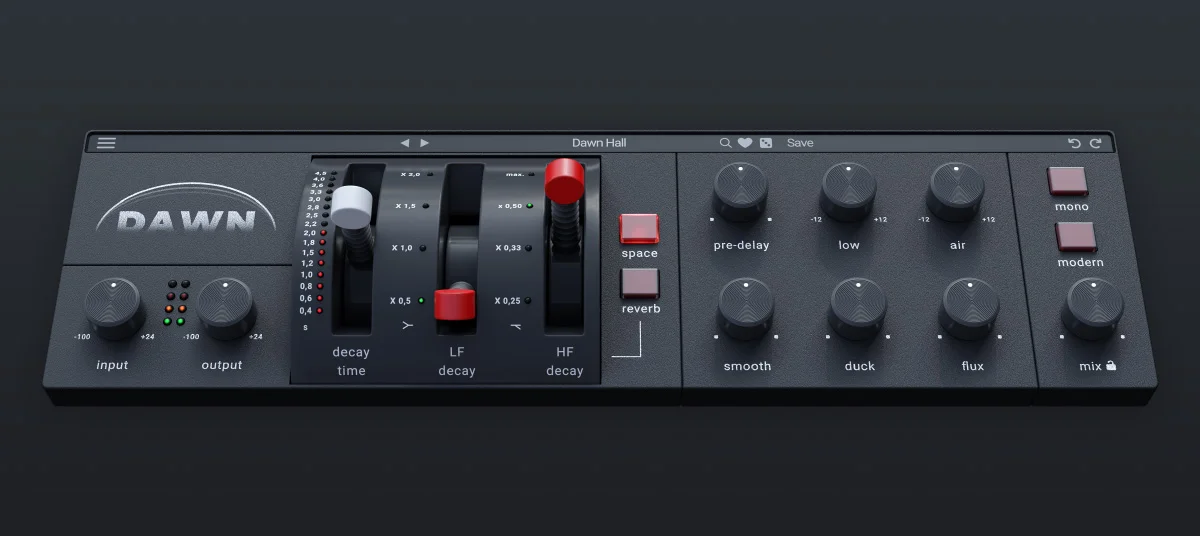Screen dimensions: 1200x536
Task: Select HF decay X 0,33 marker
Action: (513, 248)
